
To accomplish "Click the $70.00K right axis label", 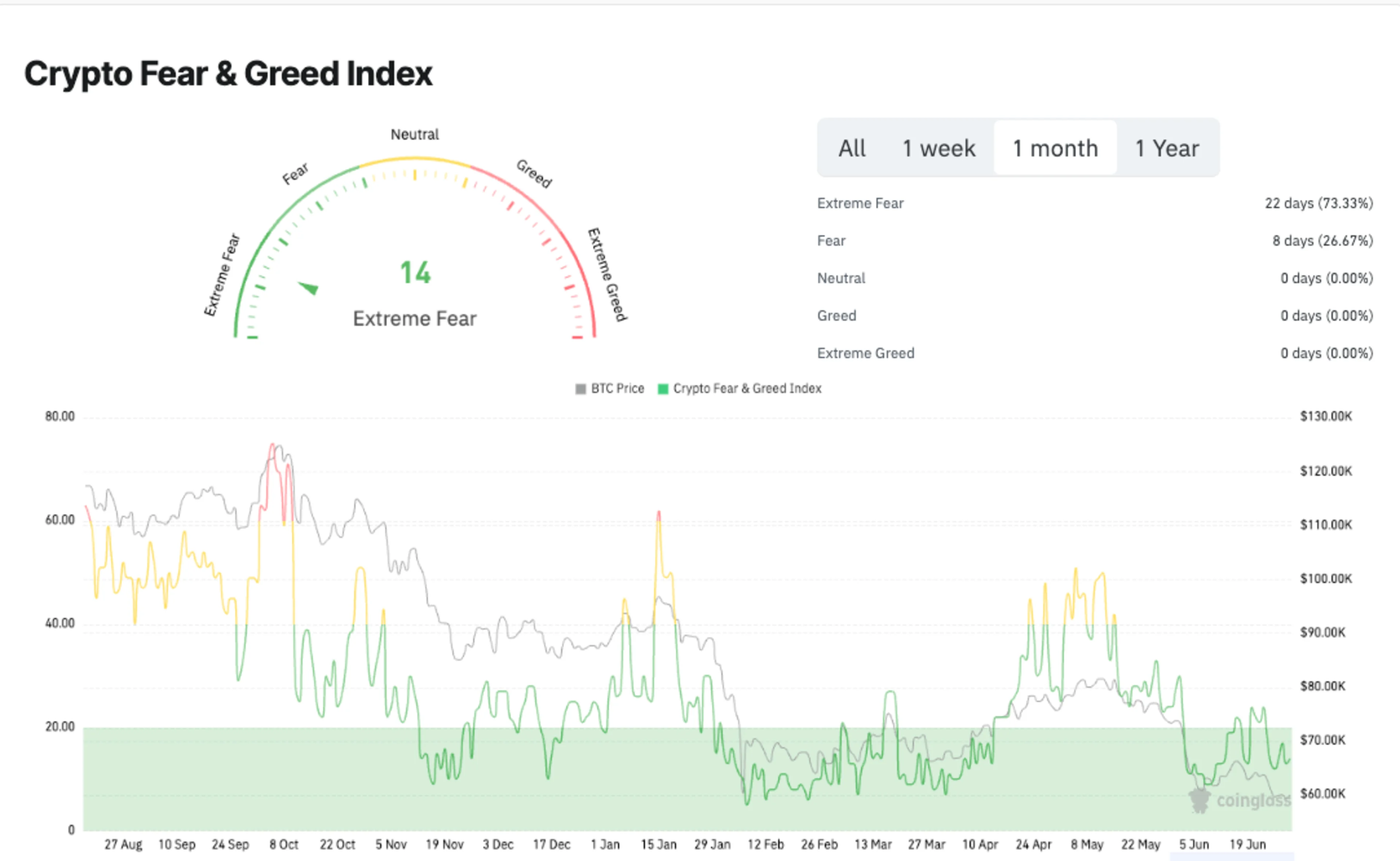I will tap(1323, 740).
